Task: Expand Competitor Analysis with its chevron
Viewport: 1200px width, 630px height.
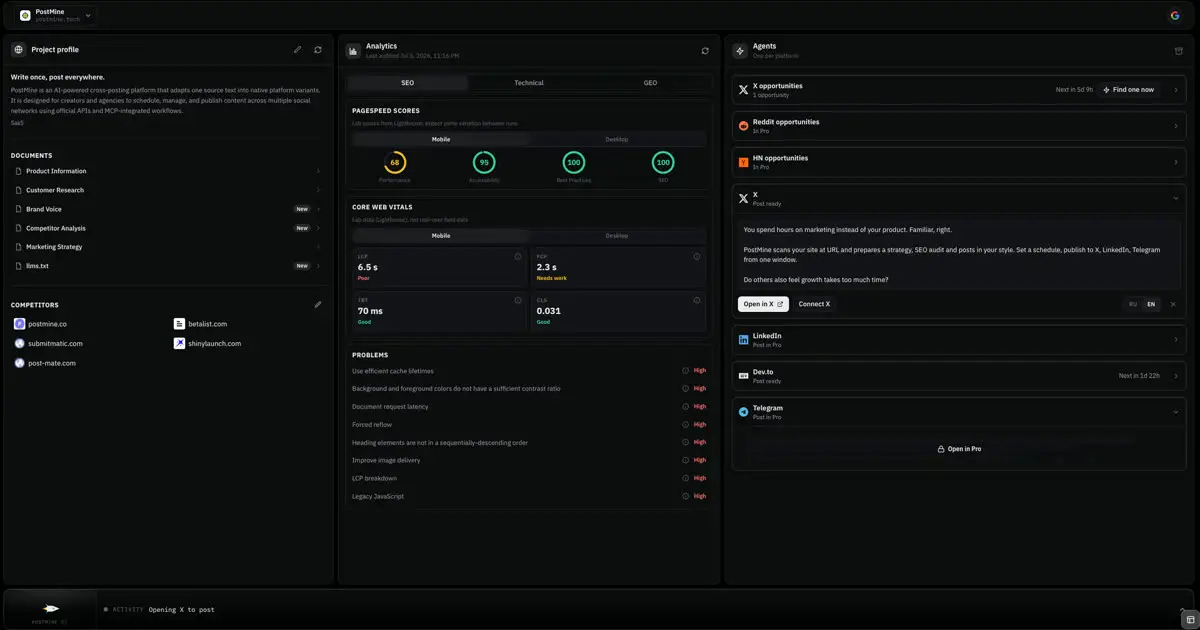Action: pyautogui.click(x=318, y=228)
